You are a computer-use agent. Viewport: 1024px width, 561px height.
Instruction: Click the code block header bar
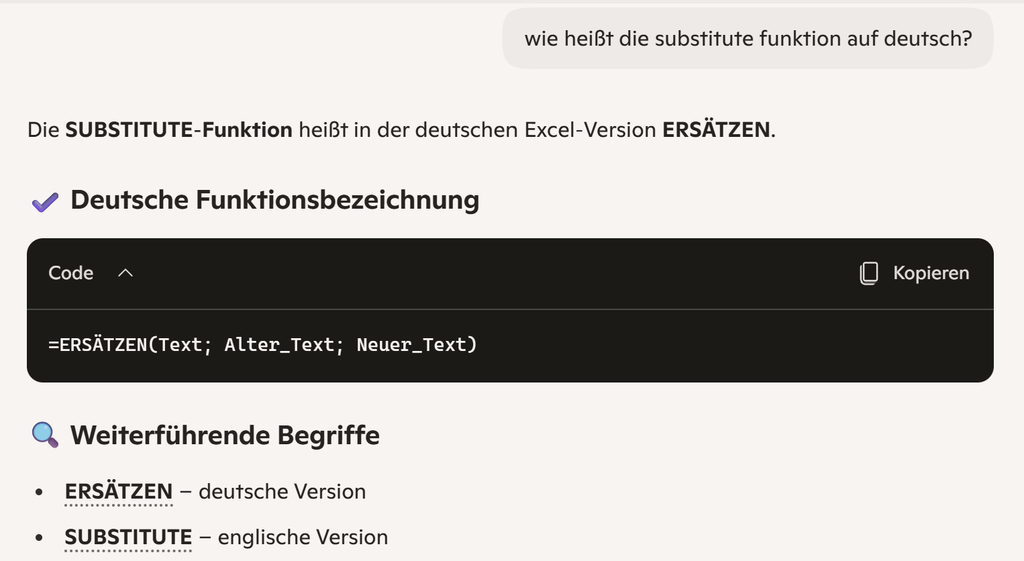pos(510,274)
